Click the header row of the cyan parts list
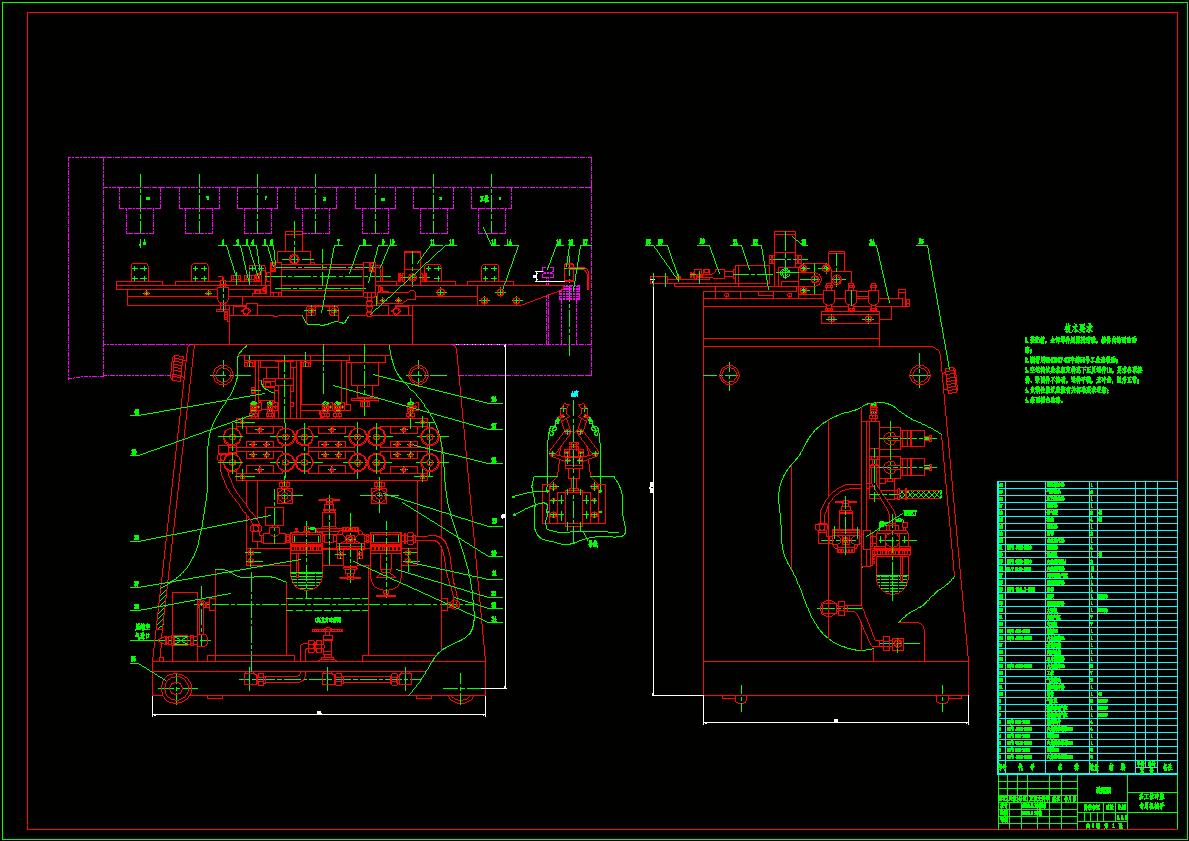 pos(1087,767)
